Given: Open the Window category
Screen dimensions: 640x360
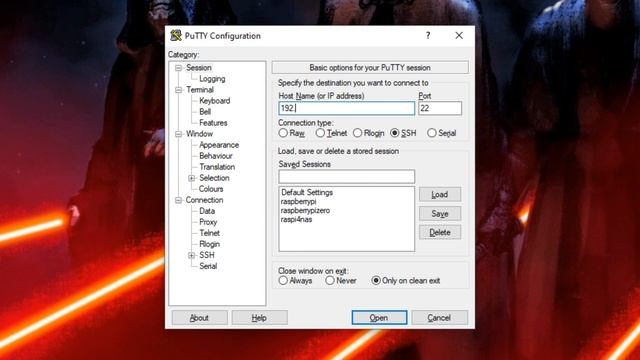Looking at the screenshot, I should 199,134.
